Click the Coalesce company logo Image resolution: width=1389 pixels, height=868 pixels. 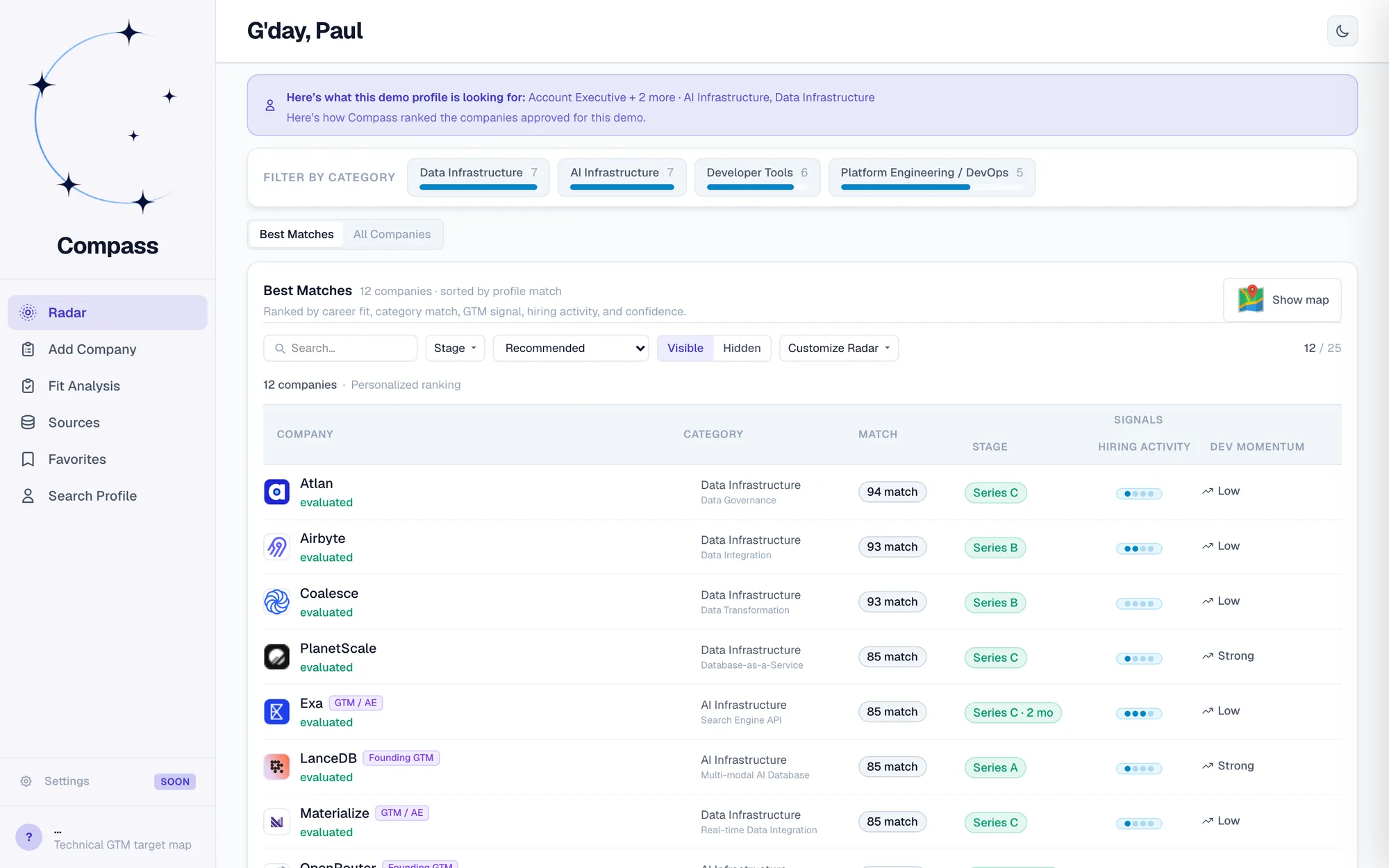tap(276, 602)
